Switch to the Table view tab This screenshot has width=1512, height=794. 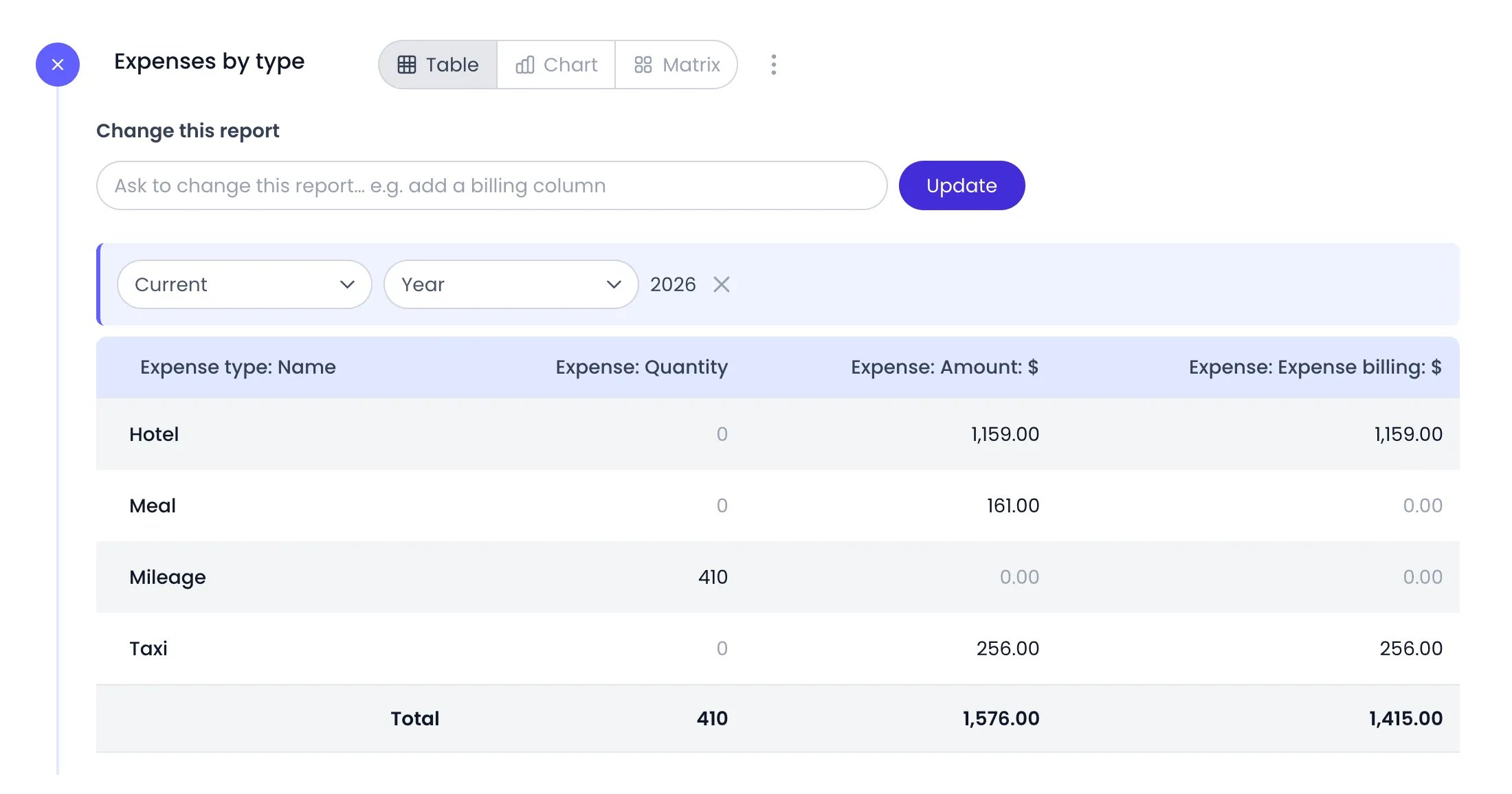pyautogui.click(x=438, y=65)
